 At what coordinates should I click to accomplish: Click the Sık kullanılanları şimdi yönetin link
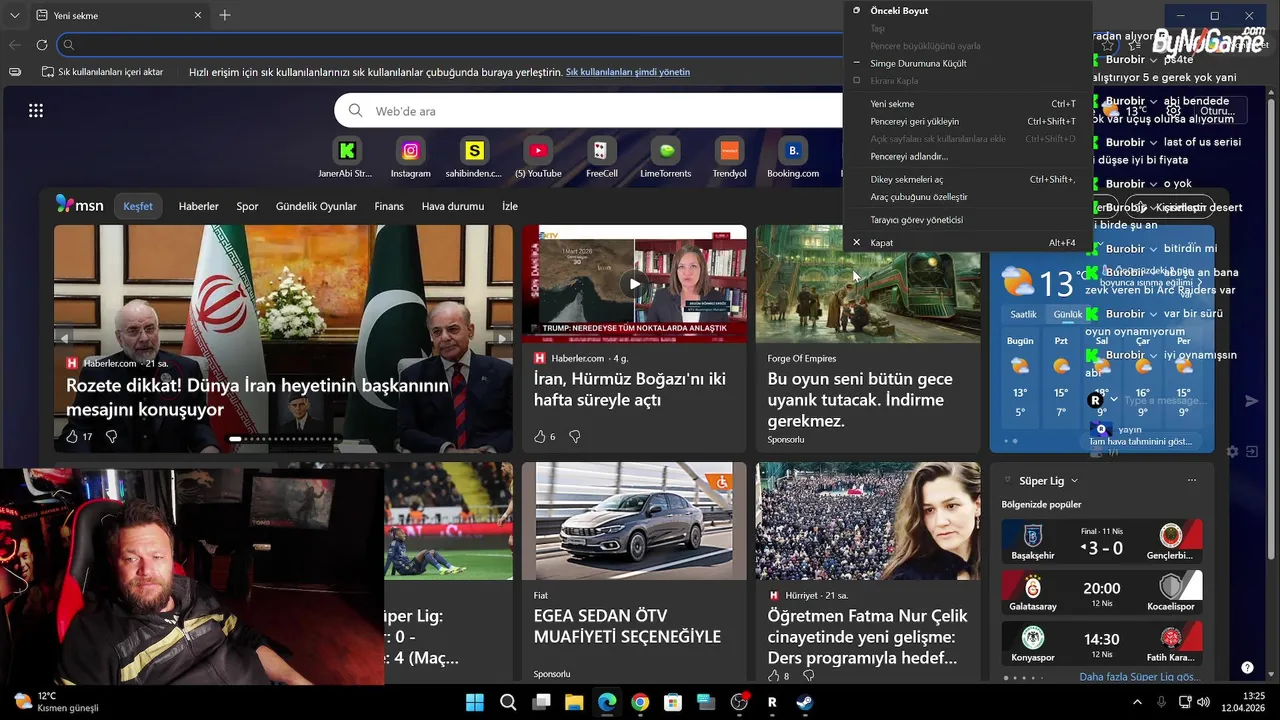click(x=628, y=72)
